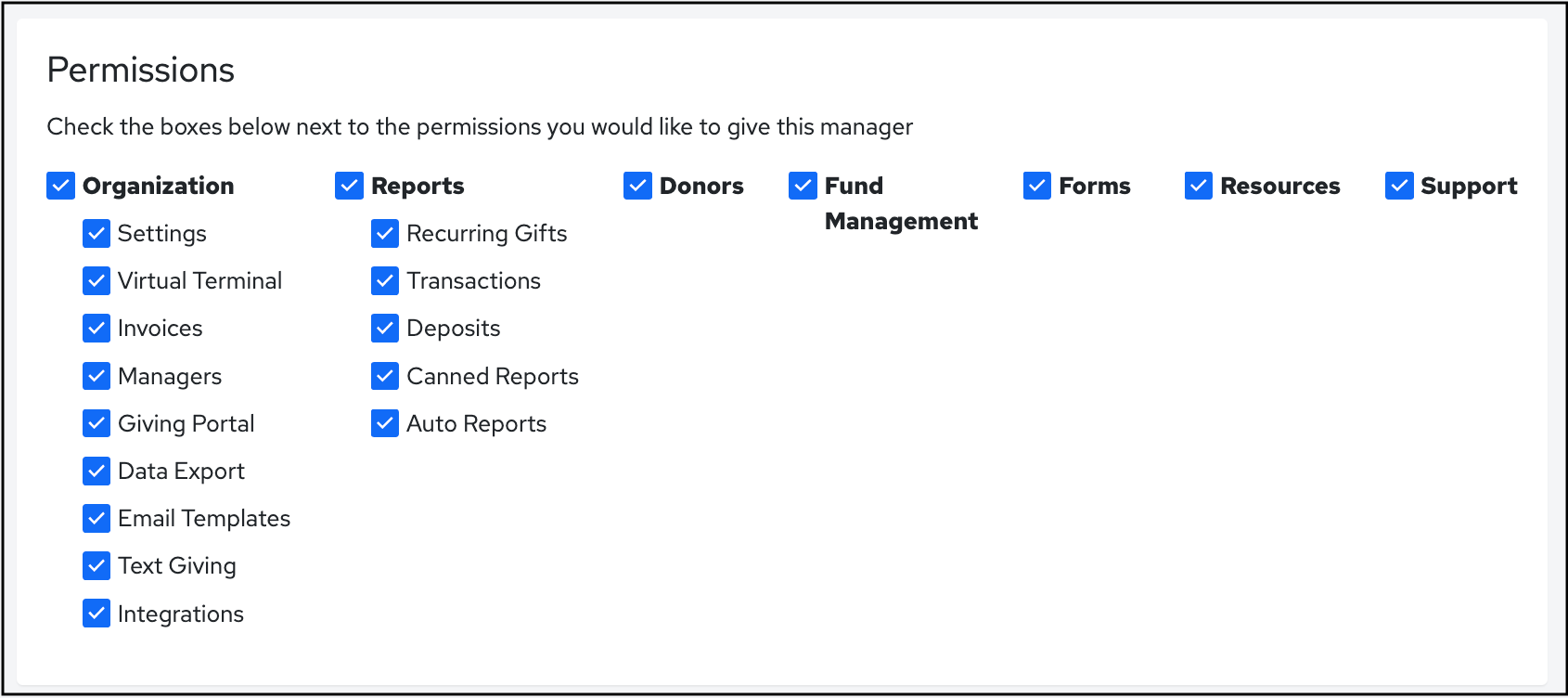This screenshot has height=698, width=1568.
Task: Toggle the Support permission checkbox
Action: click(x=1398, y=186)
